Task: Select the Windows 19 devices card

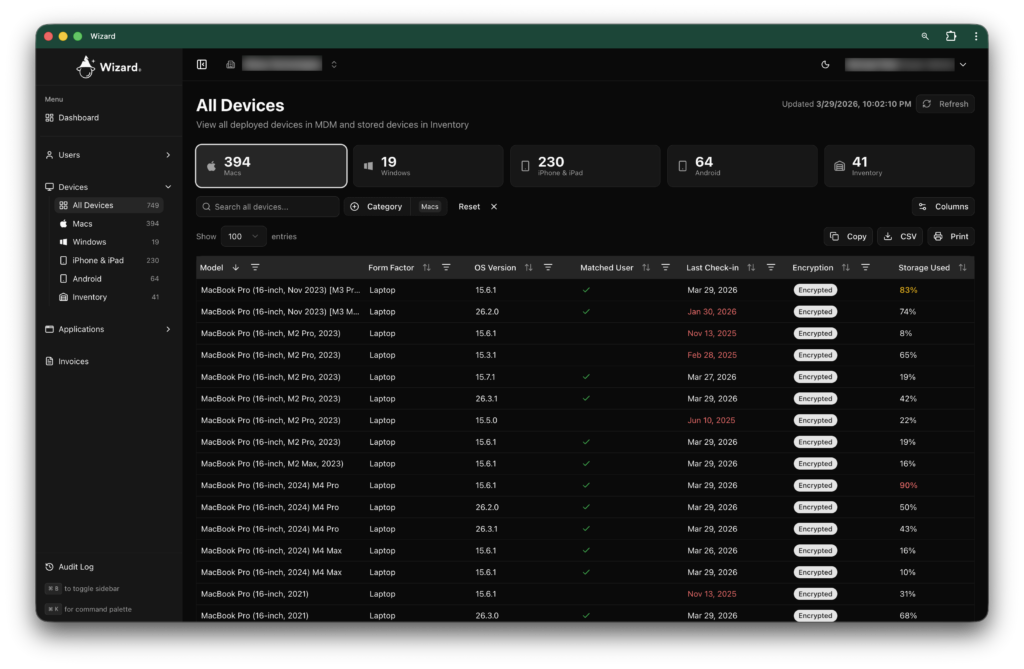Action: pos(428,166)
